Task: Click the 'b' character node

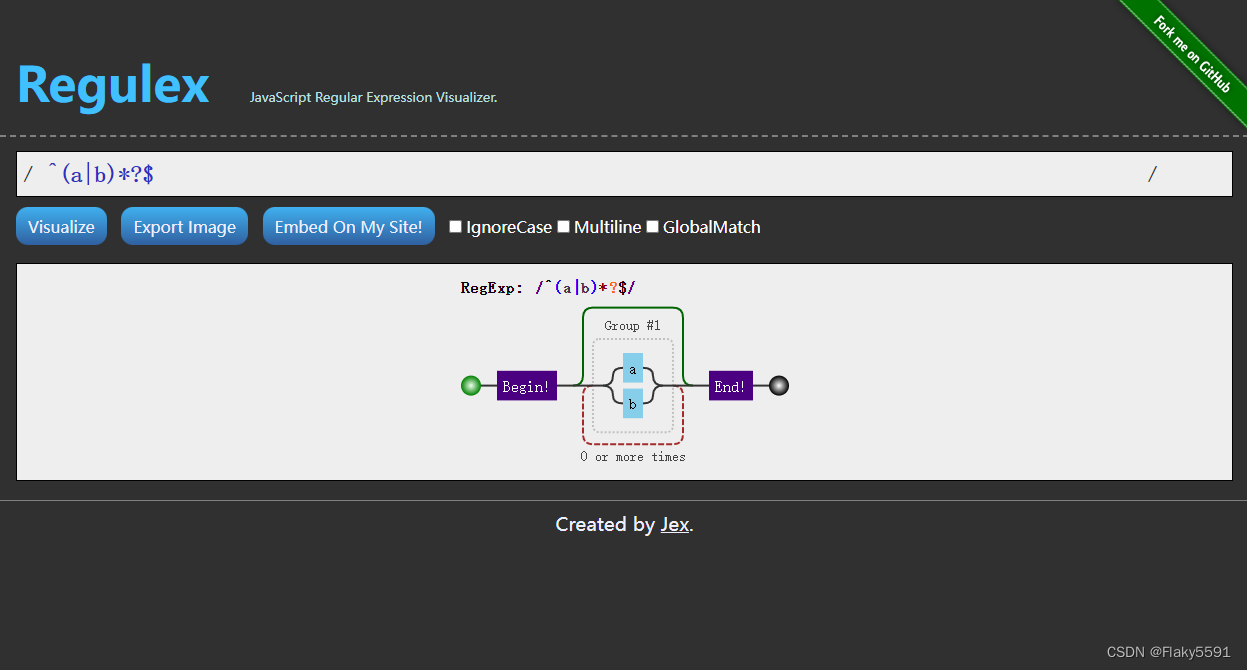Action: pos(633,403)
